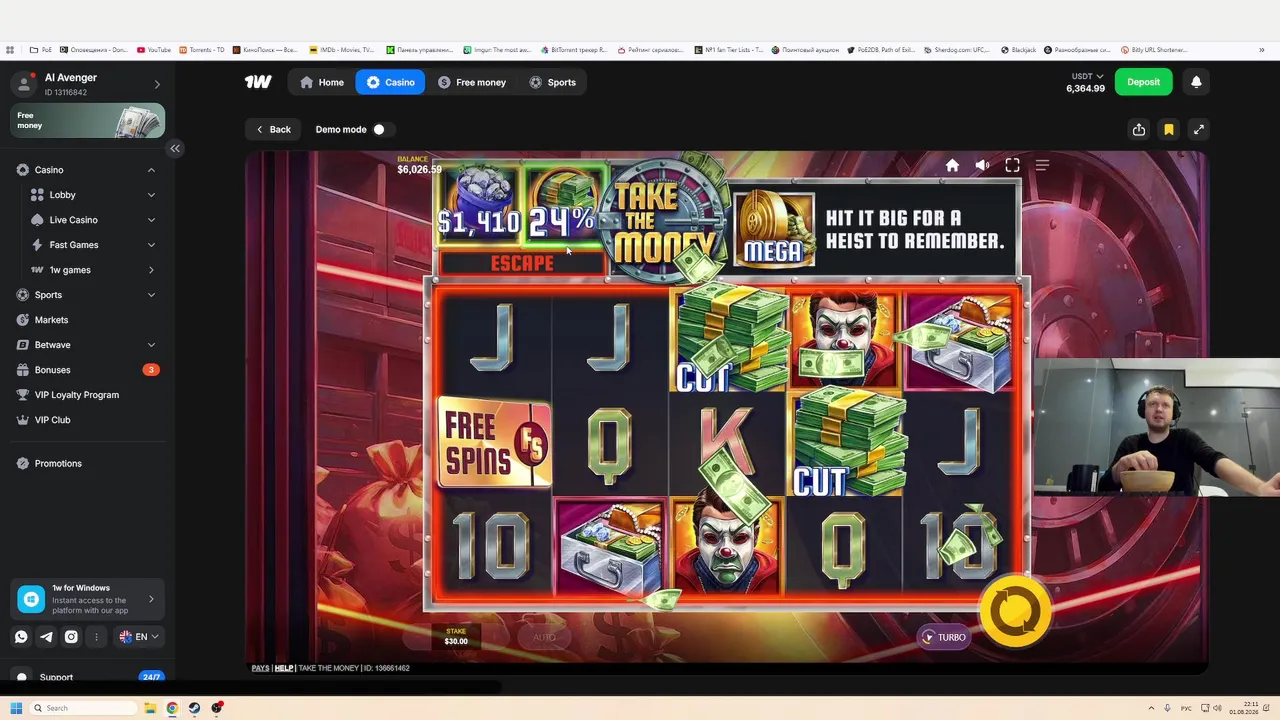Click the in-game home icon

952,165
